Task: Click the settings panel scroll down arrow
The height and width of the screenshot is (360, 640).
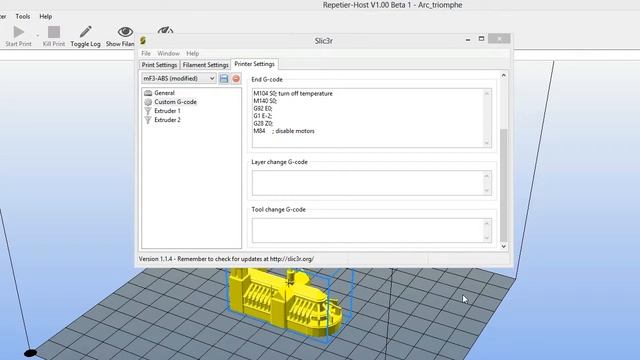Action: click(503, 246)
